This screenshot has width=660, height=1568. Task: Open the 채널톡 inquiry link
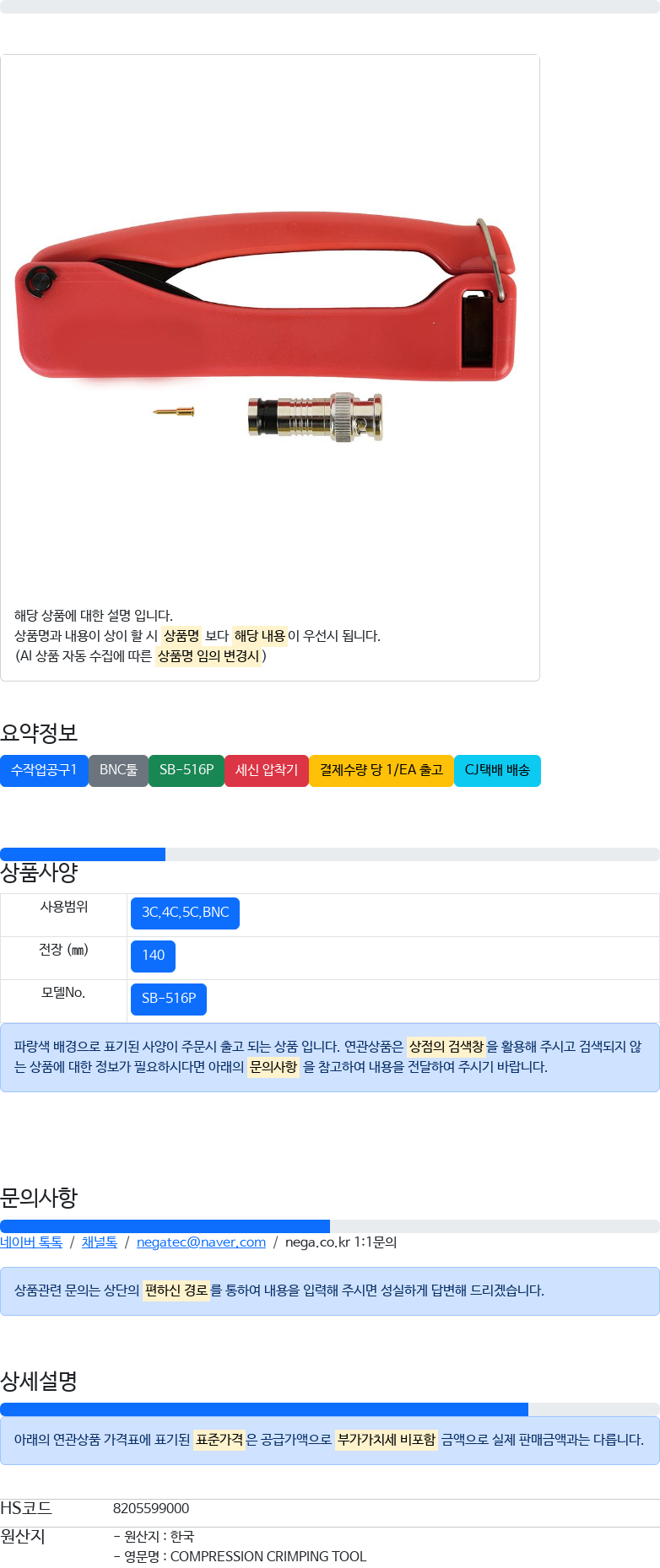pyautogui.click(x=100, y=1242)
